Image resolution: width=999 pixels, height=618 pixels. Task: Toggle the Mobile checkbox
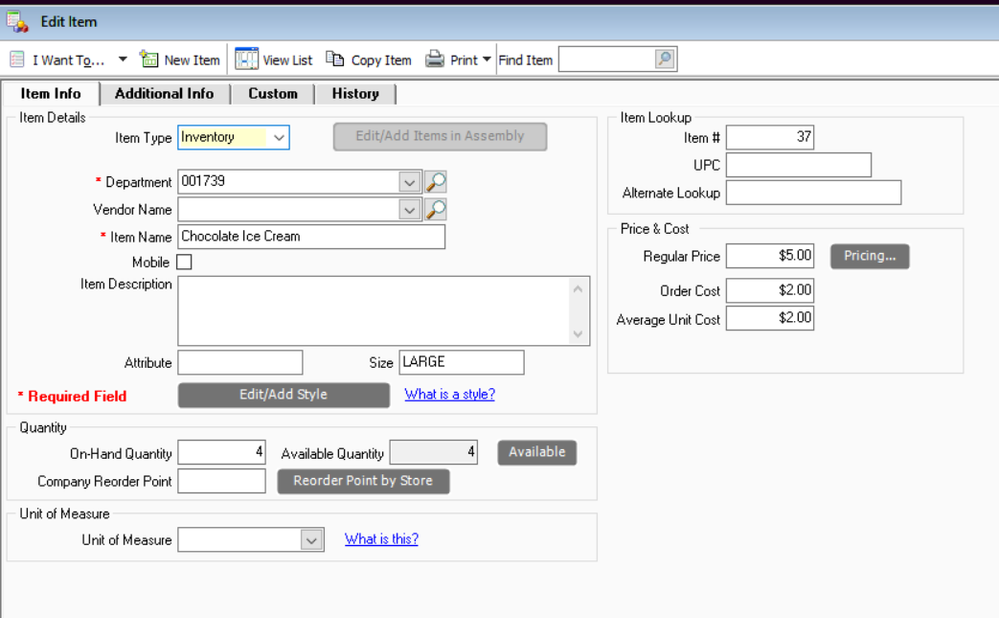click(183, 262)
